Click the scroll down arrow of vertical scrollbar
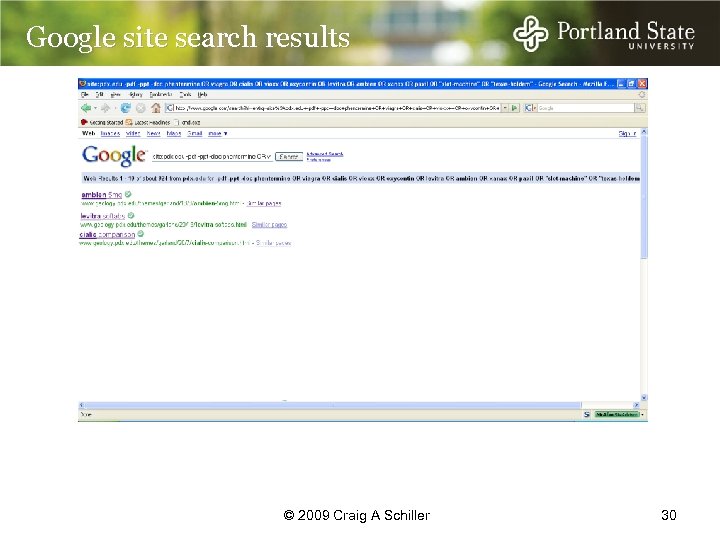The image size is (720, 540). coord(644,398)
